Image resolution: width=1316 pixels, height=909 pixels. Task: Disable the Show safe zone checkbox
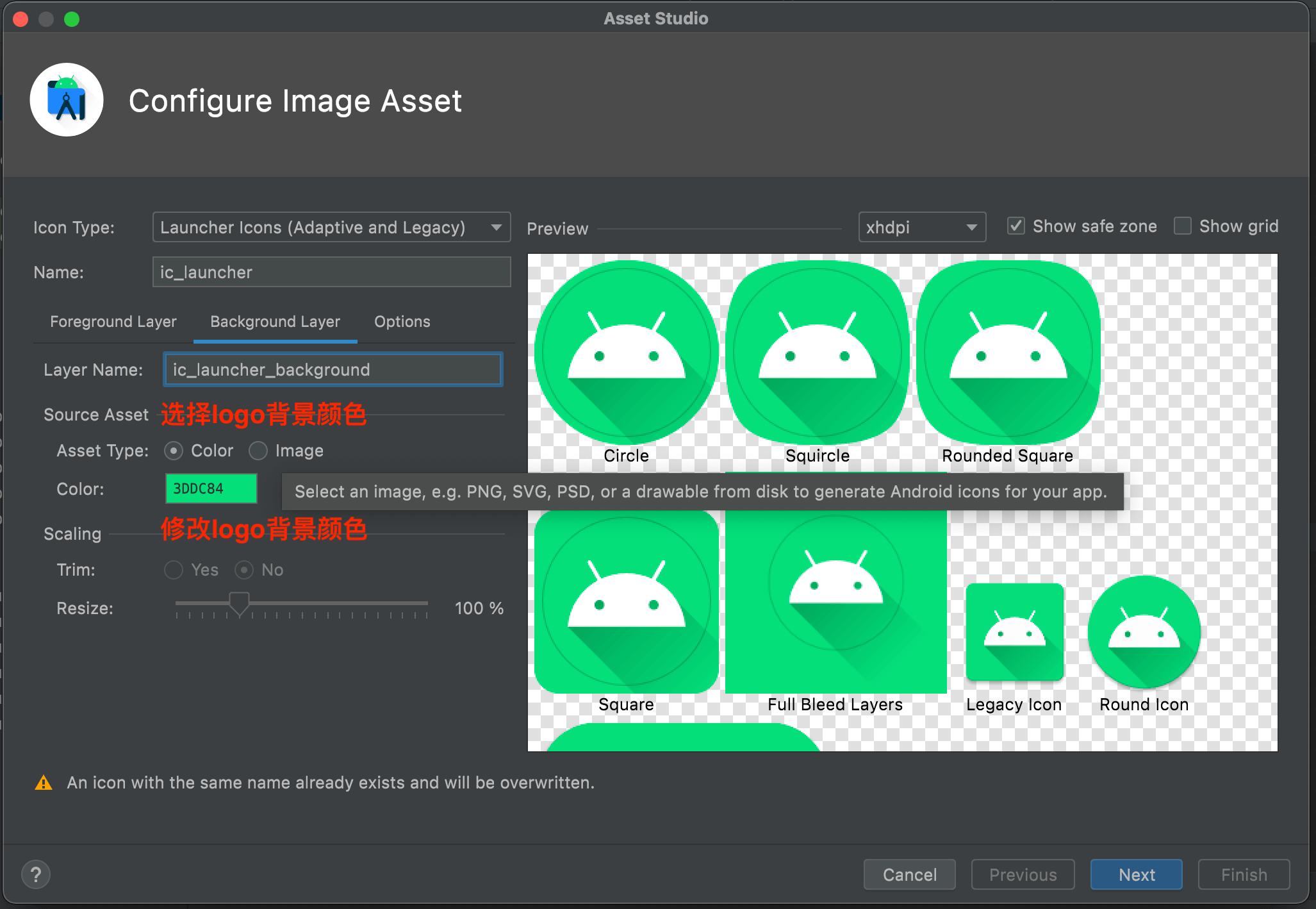(1016, 226)
